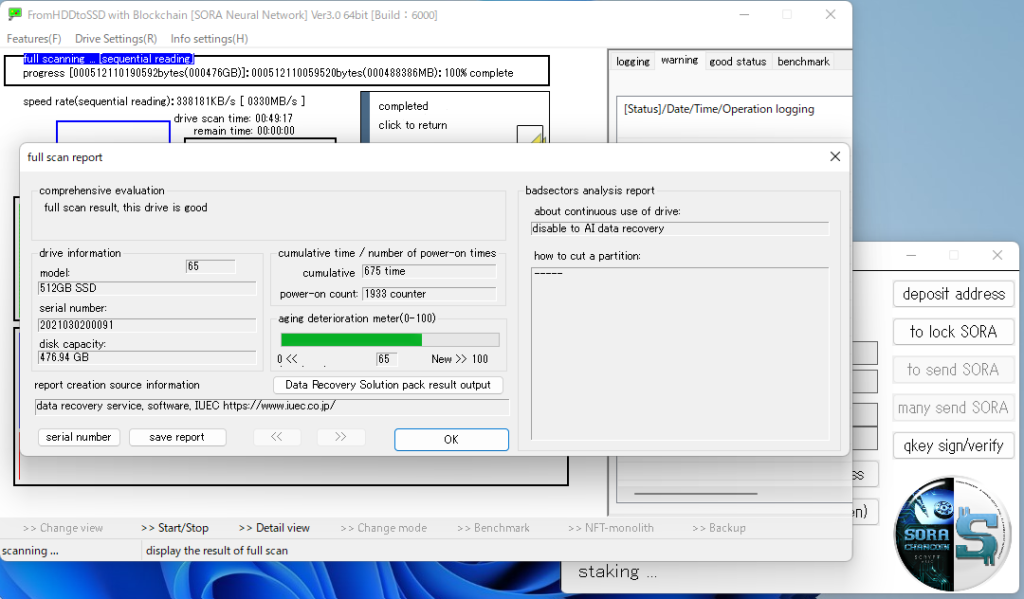Image resolution: width=1024 pixels, height=599 pixels.
Task: Click >> Benchmark in the bottom bar
Action: click(493, 528)
